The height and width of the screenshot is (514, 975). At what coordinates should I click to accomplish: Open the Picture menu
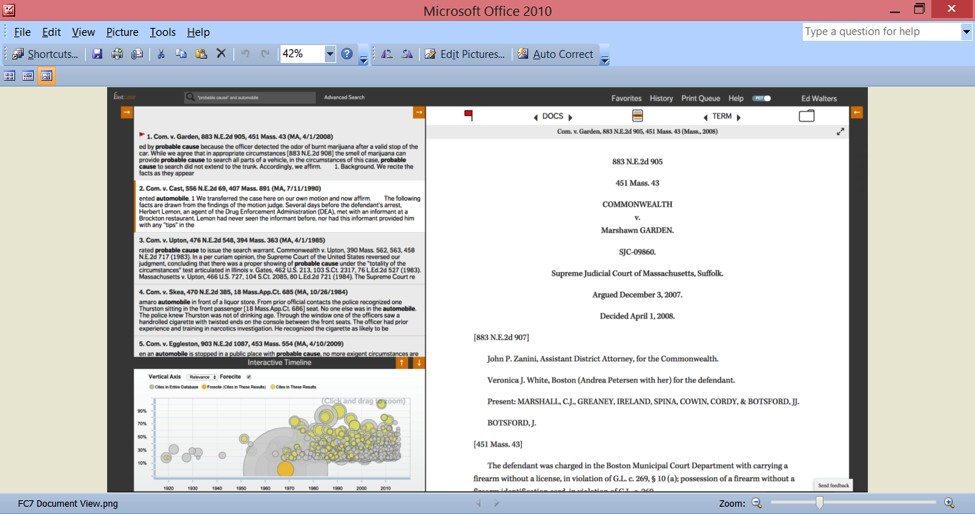click(122, 32)
